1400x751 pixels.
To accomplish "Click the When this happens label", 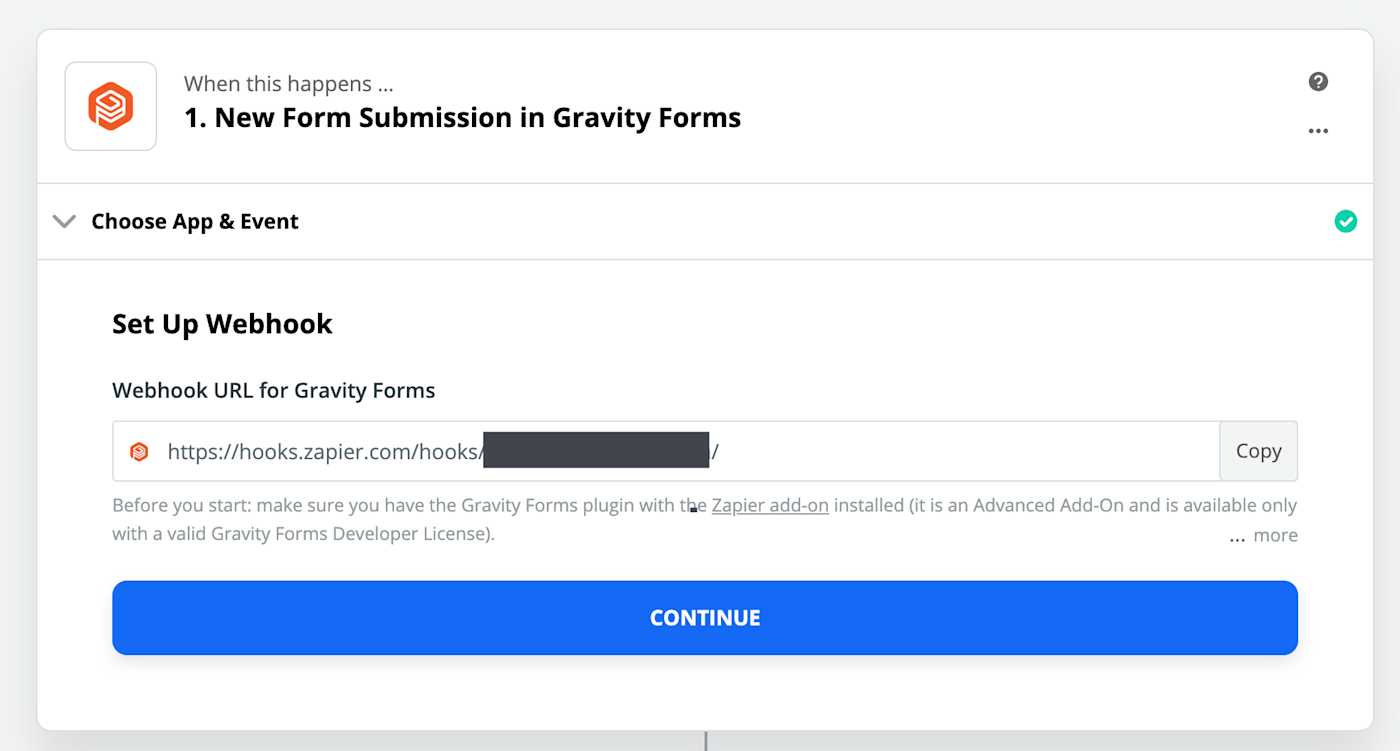I will tap(278, 84).
